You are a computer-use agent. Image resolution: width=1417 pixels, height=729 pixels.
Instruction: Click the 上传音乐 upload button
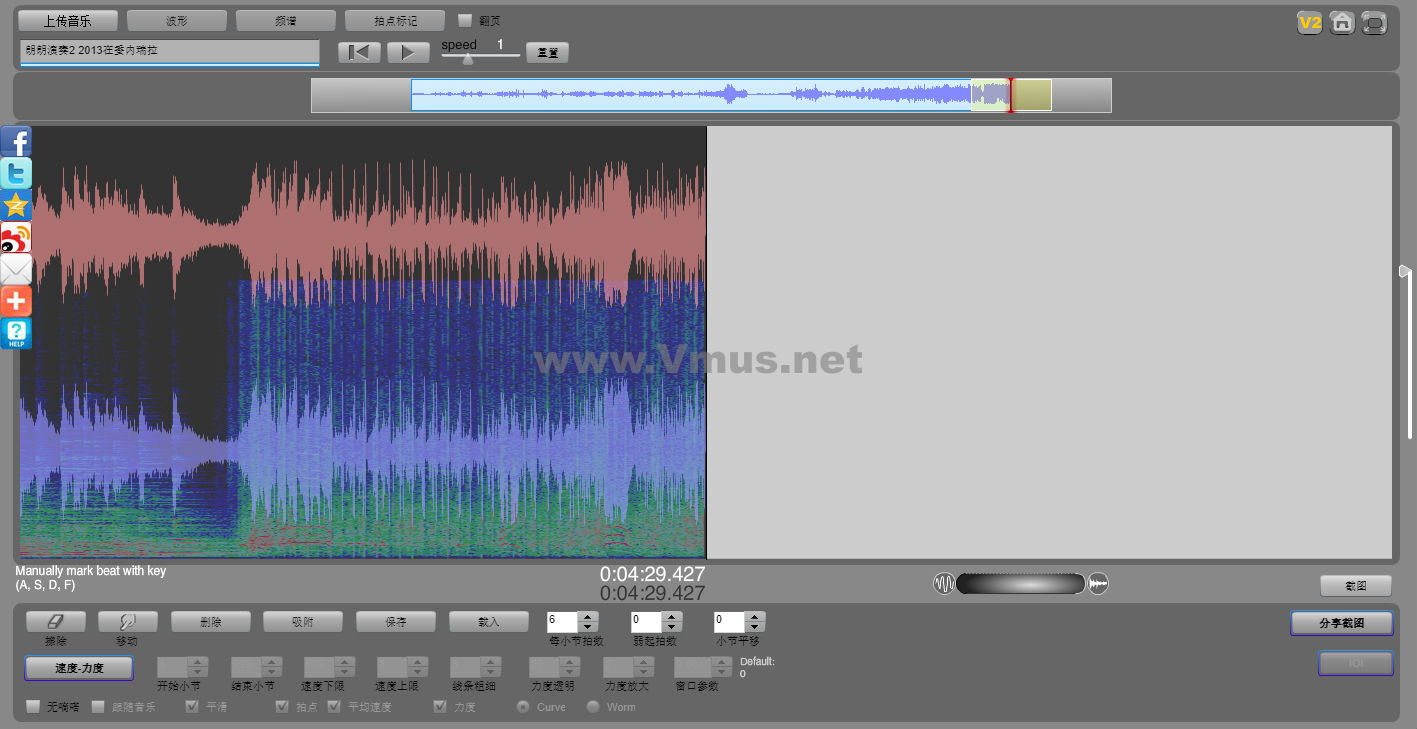68,20
